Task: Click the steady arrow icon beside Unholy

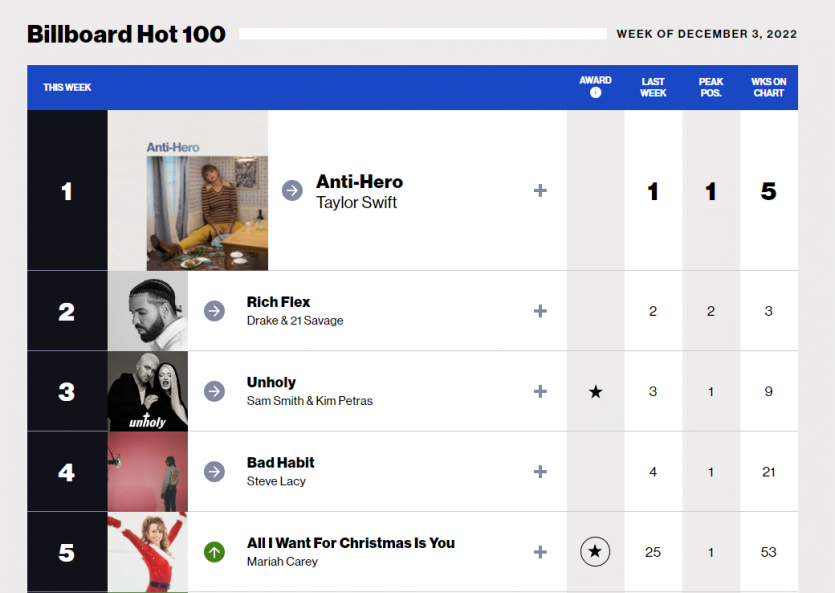Action: tap(214, 391)
